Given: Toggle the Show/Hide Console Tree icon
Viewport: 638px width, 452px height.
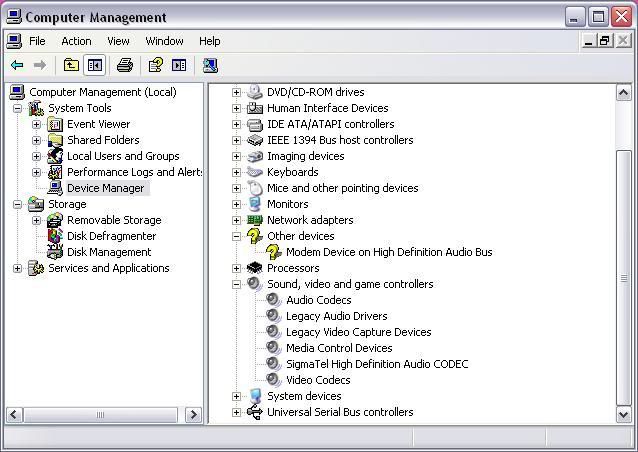Looking at the screenshot, I should pyautogui.click(x=95, y=65).
